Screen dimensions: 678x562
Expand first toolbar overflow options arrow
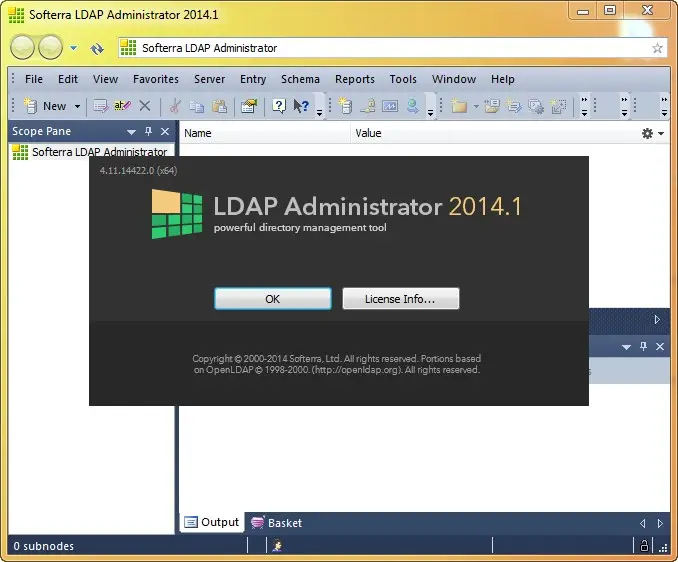click(x=320, y=113)
